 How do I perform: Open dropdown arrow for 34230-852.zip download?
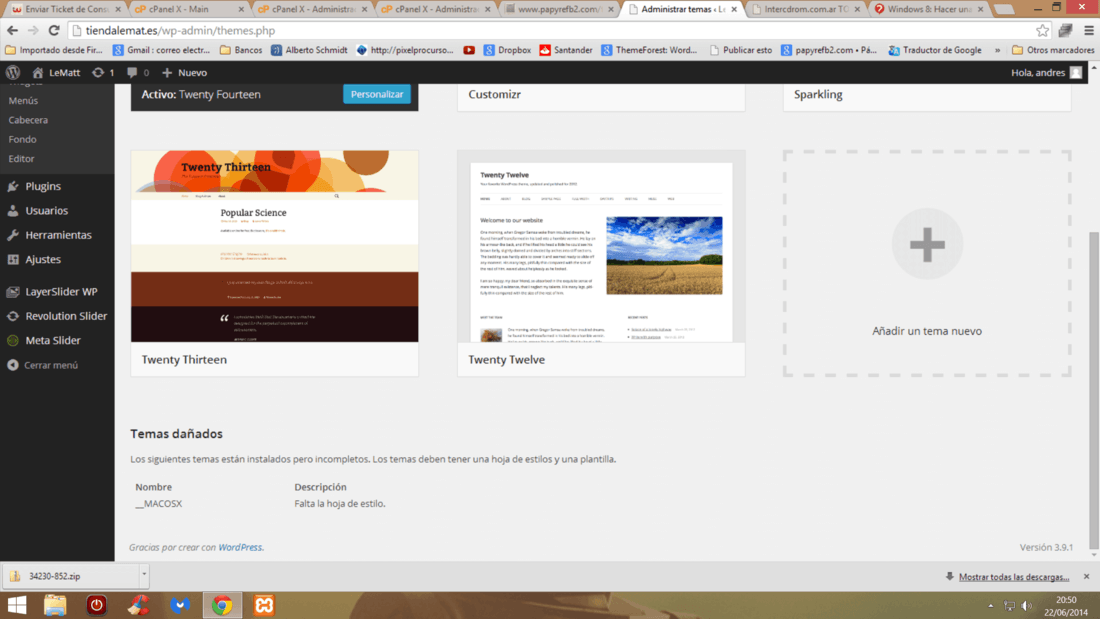(x=144, y=575)
